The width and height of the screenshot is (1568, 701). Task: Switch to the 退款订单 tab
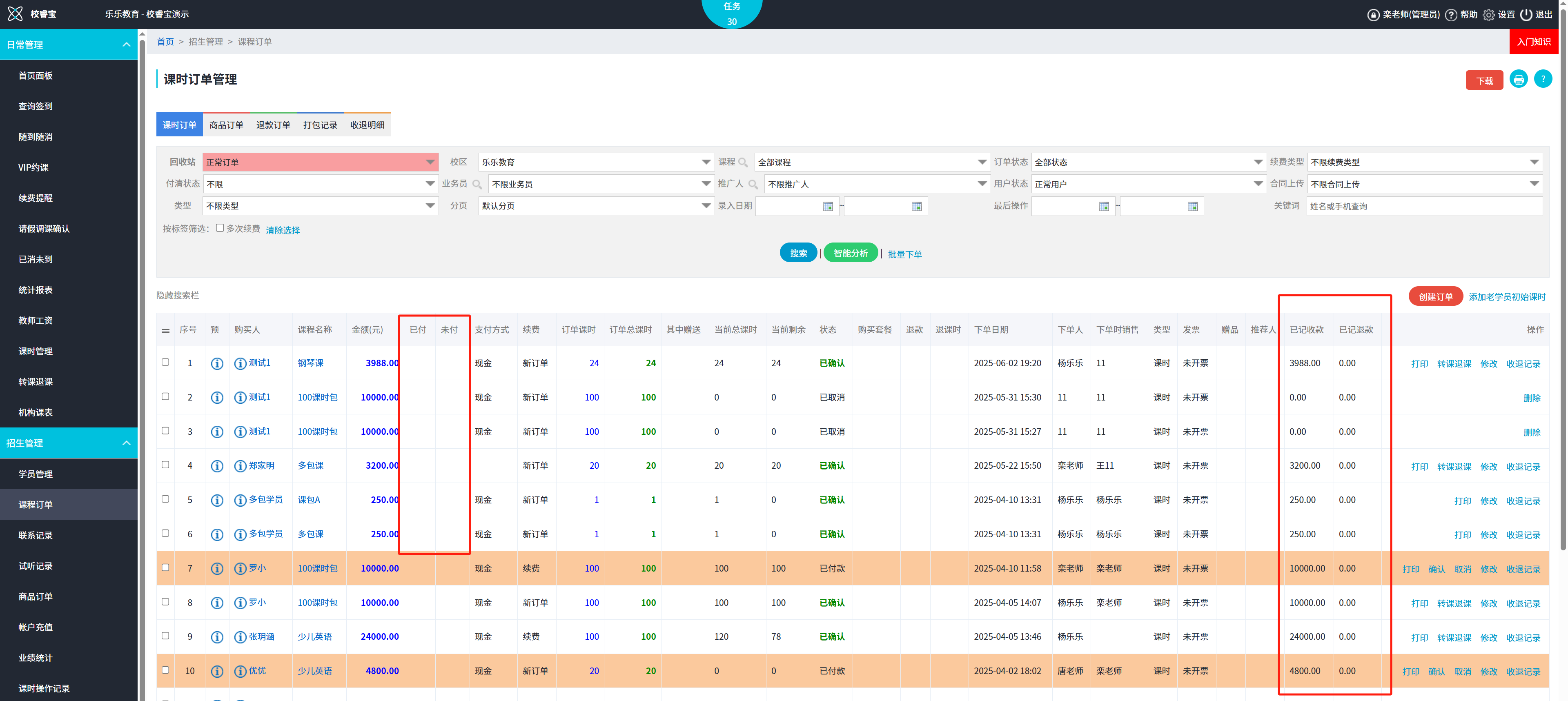(x=273, y=125)
